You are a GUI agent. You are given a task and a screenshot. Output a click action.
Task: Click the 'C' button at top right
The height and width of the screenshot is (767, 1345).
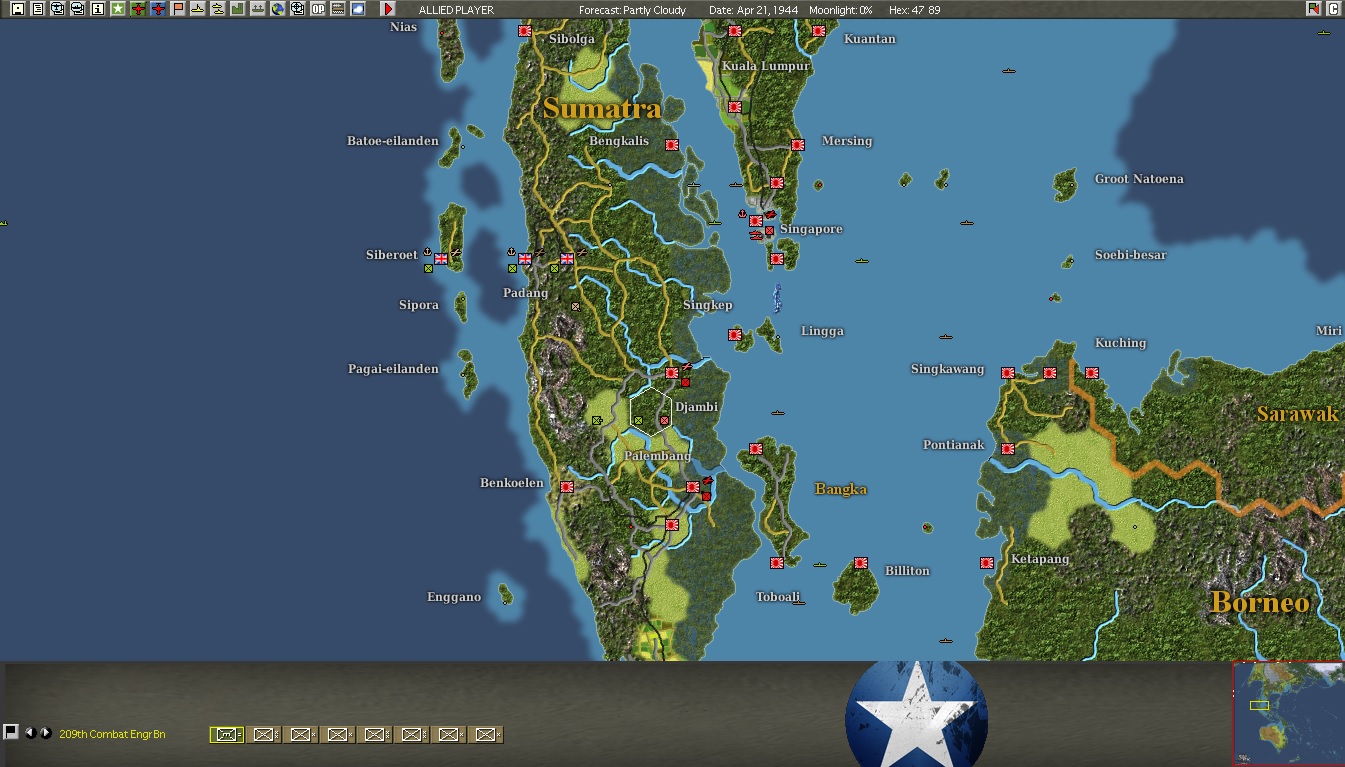coord(1333,9)
